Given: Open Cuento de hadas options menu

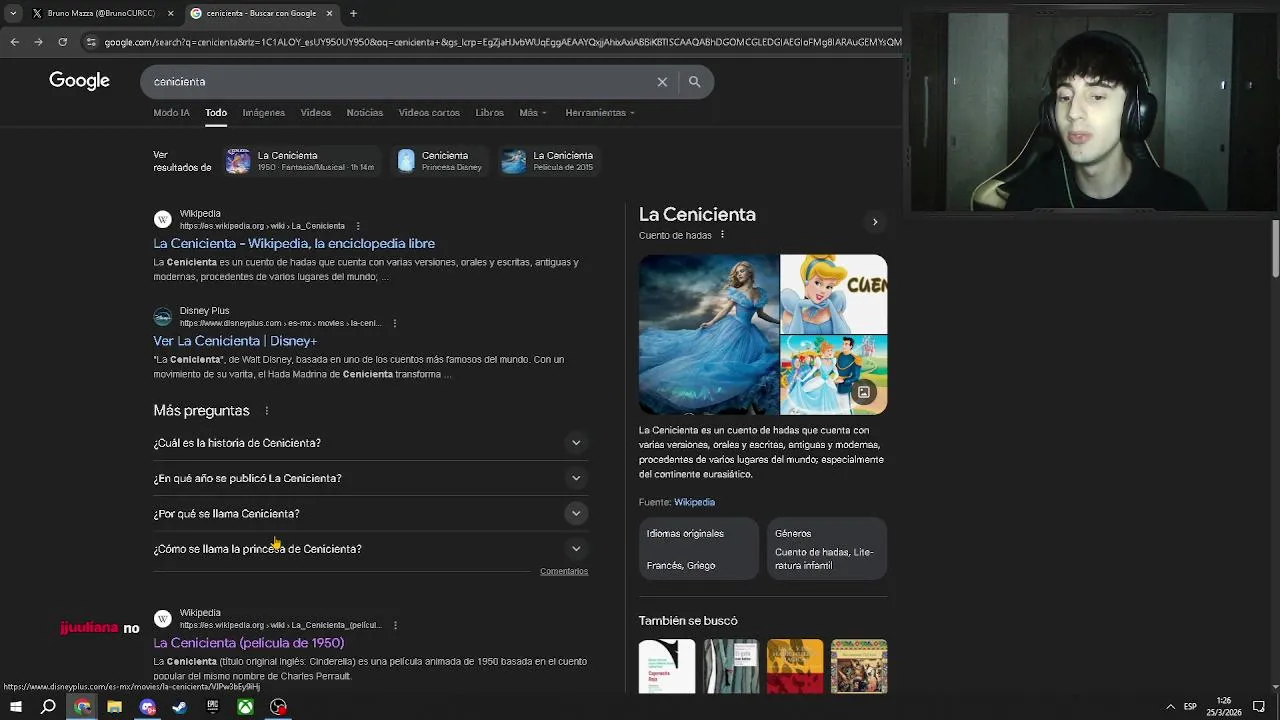Looking at the screenshot, I should point(722,235).
